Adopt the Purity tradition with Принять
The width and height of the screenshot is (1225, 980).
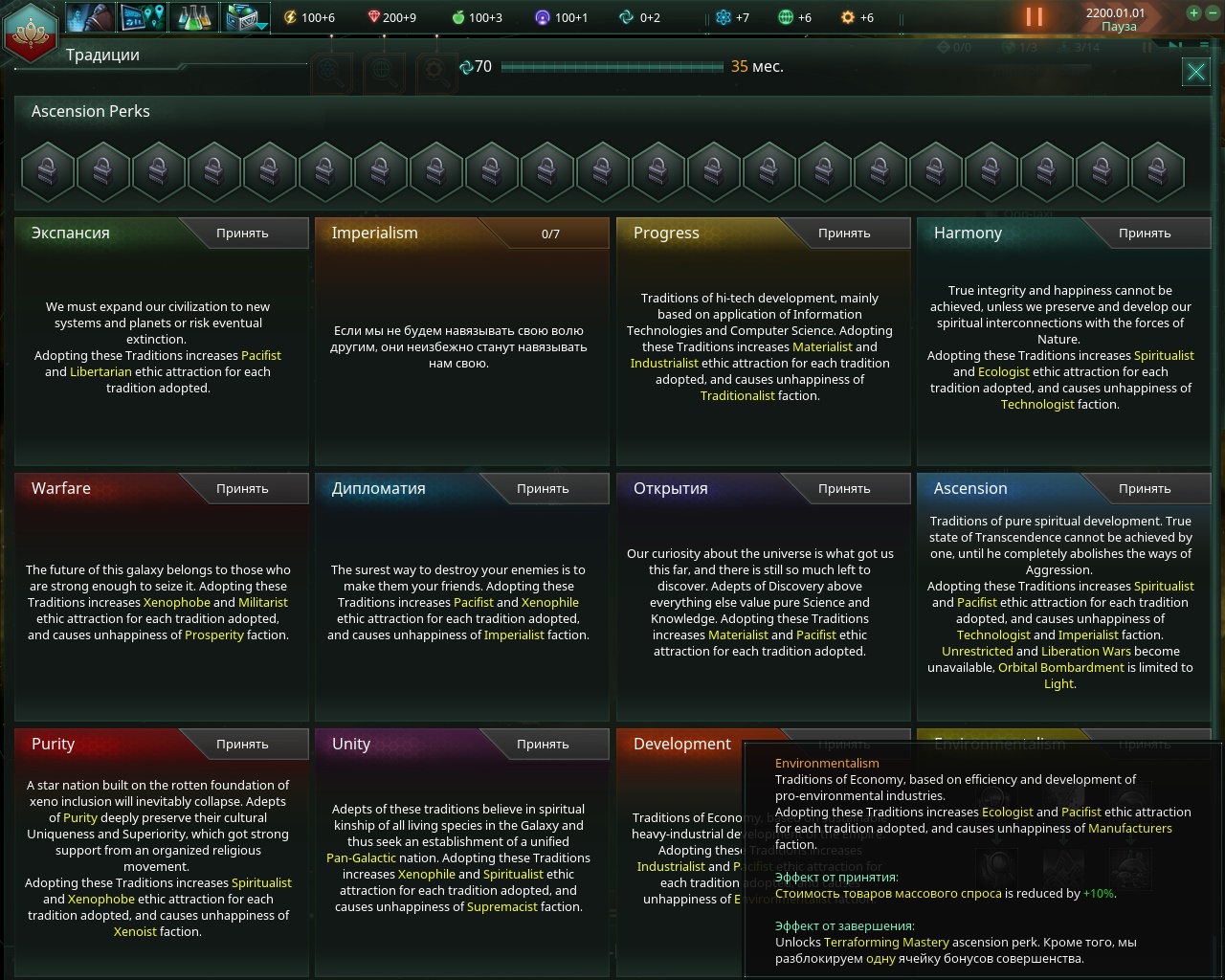242,744
